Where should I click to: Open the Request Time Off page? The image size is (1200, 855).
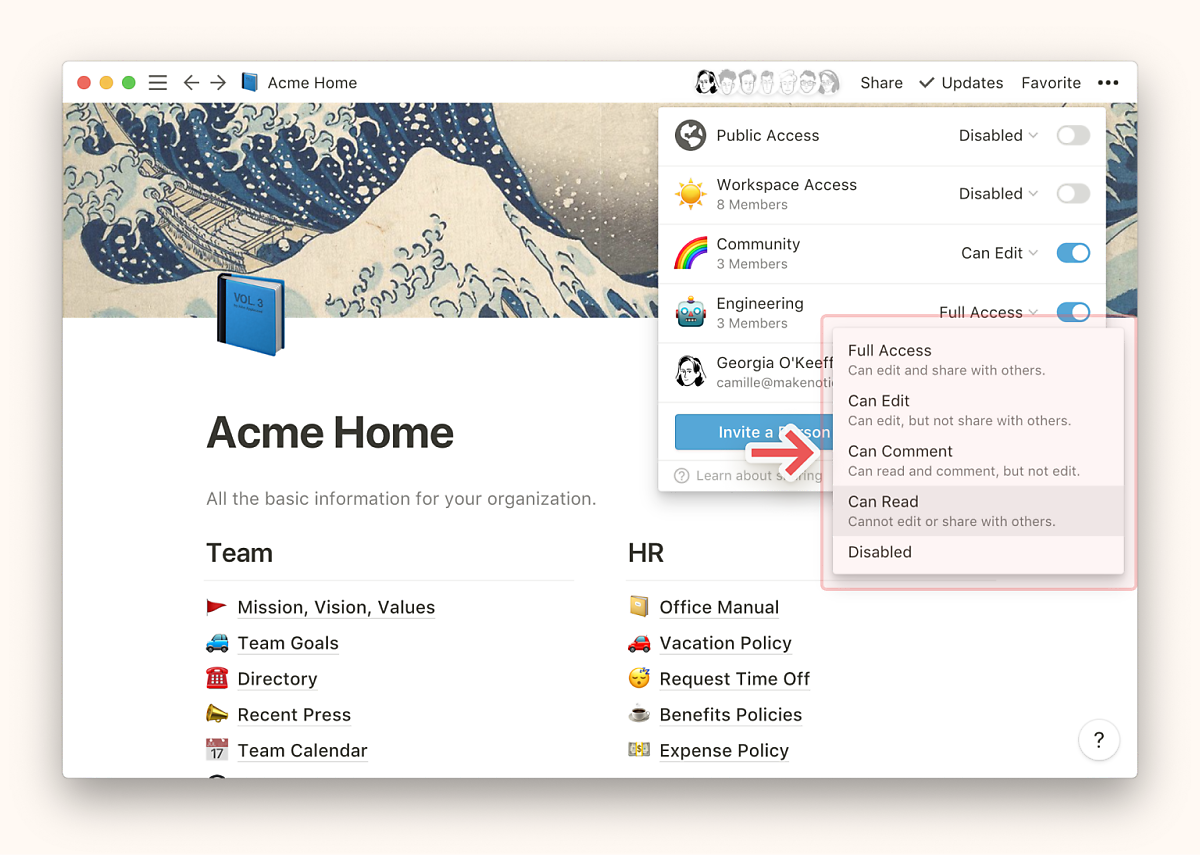coord(734,679)
